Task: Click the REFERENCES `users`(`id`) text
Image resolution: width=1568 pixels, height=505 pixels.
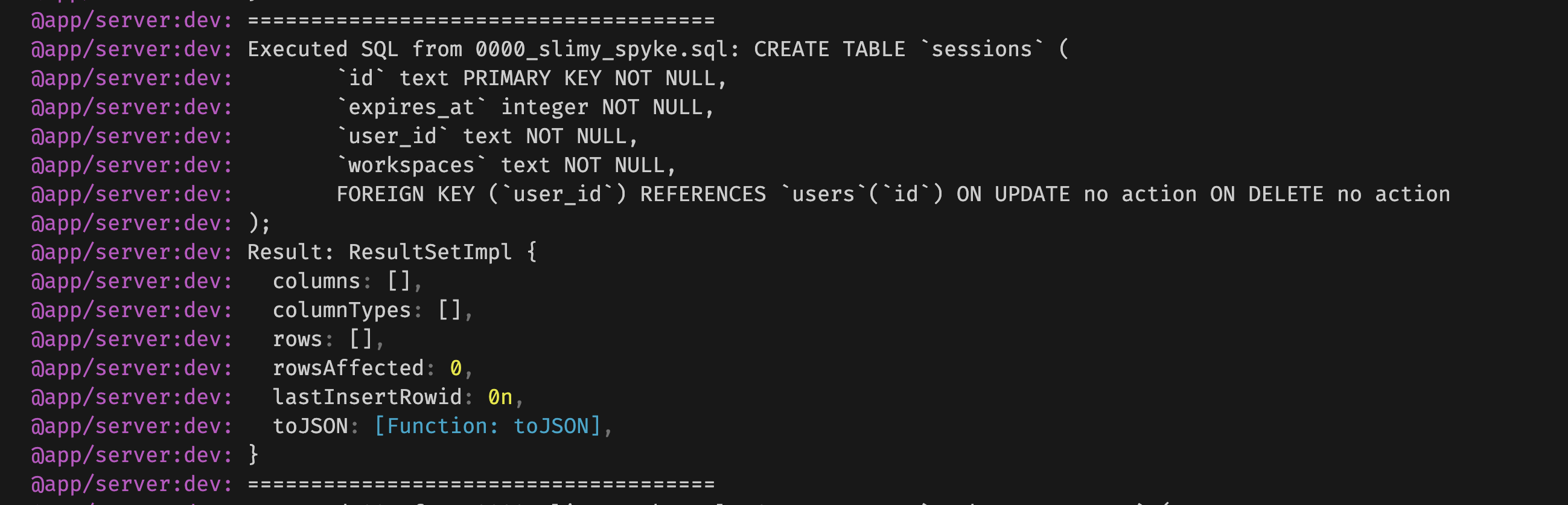Action: (791, 195)
